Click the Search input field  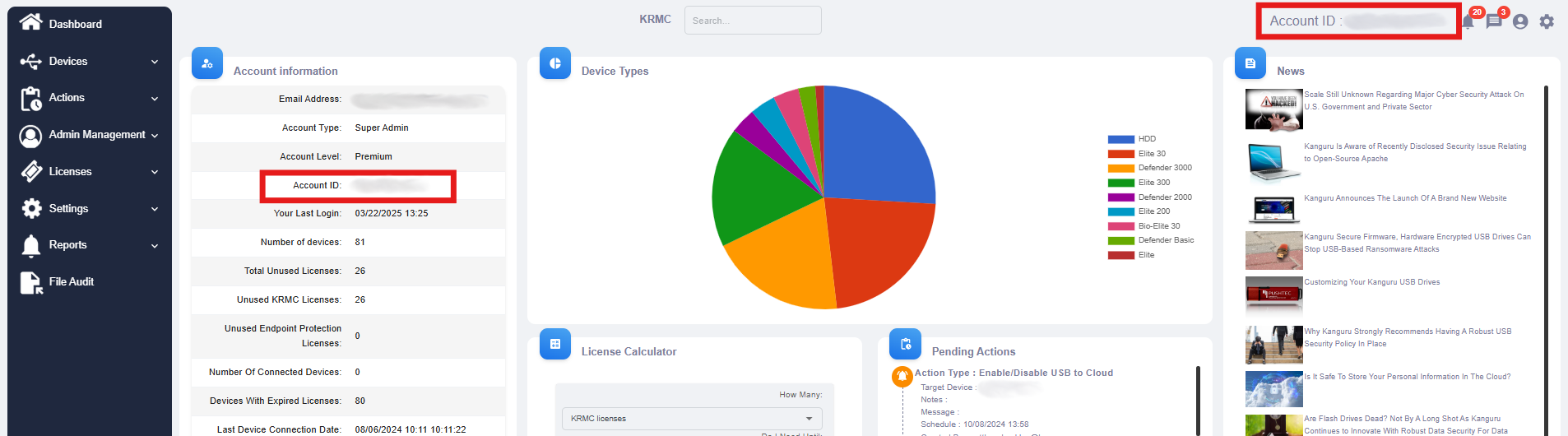752,21
